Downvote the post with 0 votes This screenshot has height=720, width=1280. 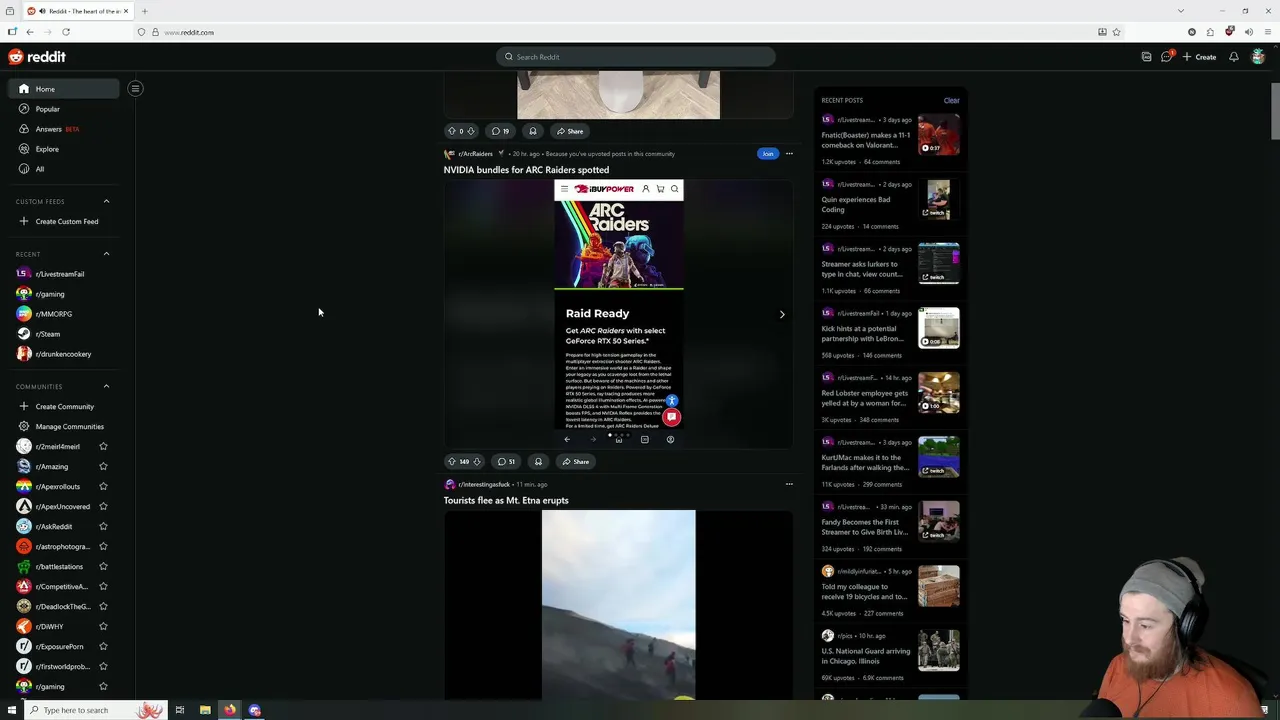471,131
